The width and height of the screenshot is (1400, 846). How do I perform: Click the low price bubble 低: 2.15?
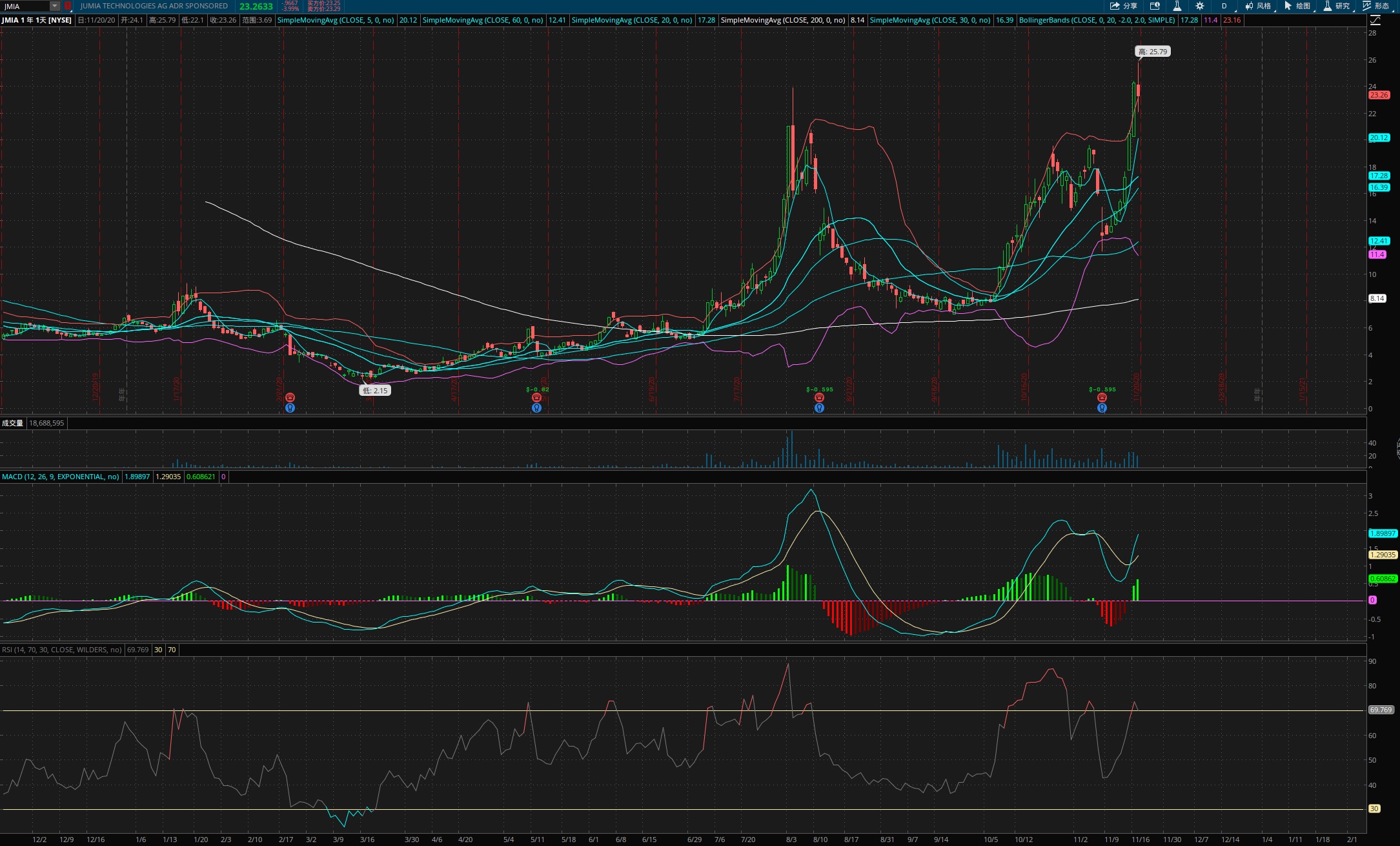[375, 391]
